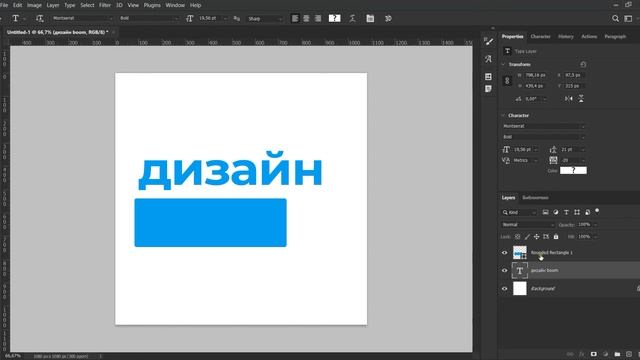Switch to the Actions tab
Viewport: 640px width, 360px height.
click(589, 36)
